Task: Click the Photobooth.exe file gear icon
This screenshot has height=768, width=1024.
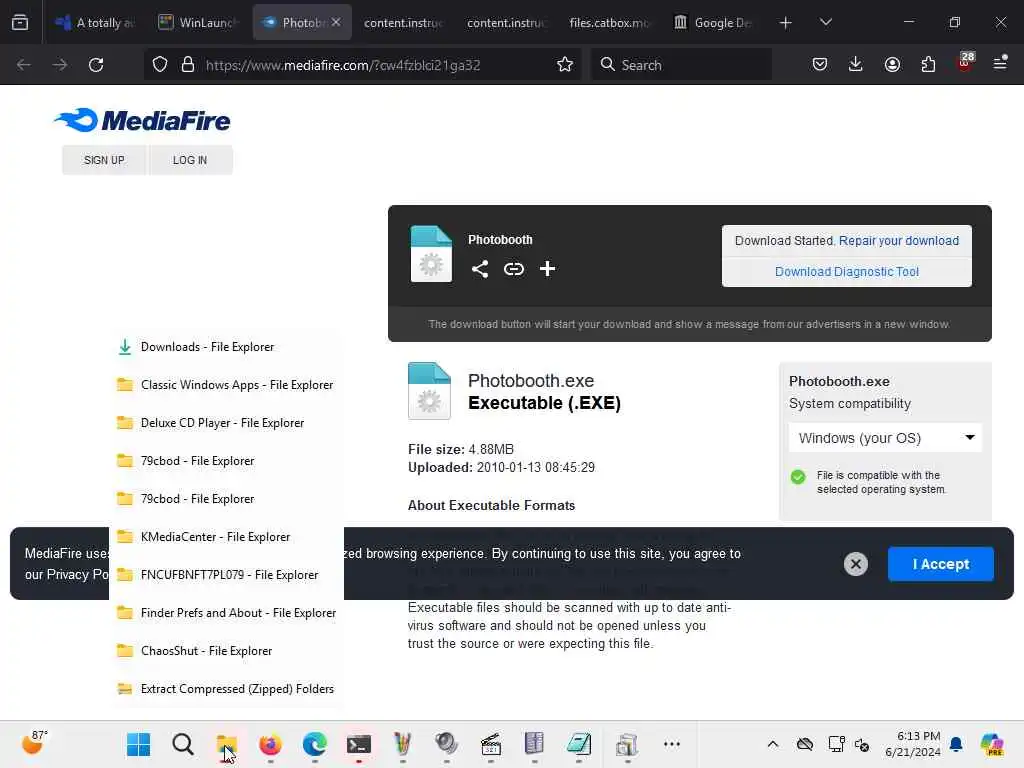Action: (429, 391)
